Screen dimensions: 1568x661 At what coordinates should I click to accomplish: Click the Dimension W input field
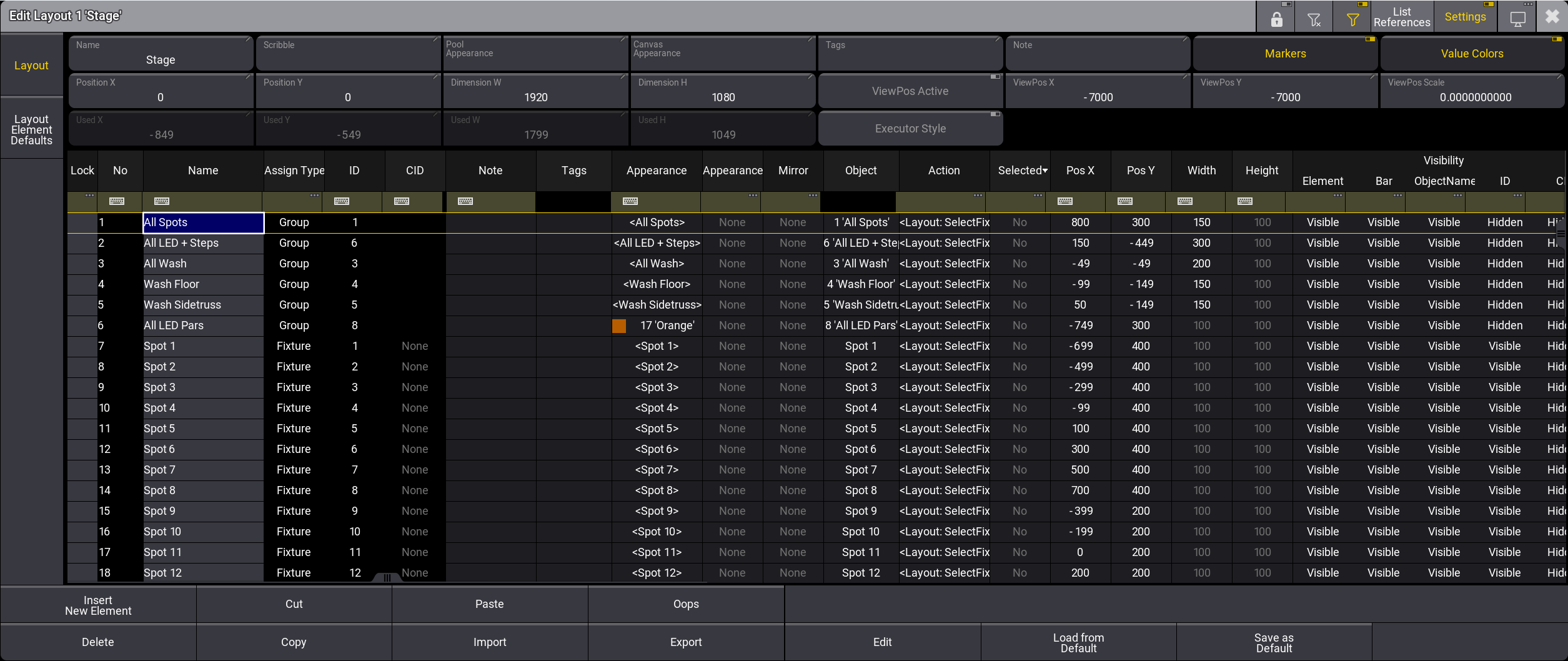[535, 91]
